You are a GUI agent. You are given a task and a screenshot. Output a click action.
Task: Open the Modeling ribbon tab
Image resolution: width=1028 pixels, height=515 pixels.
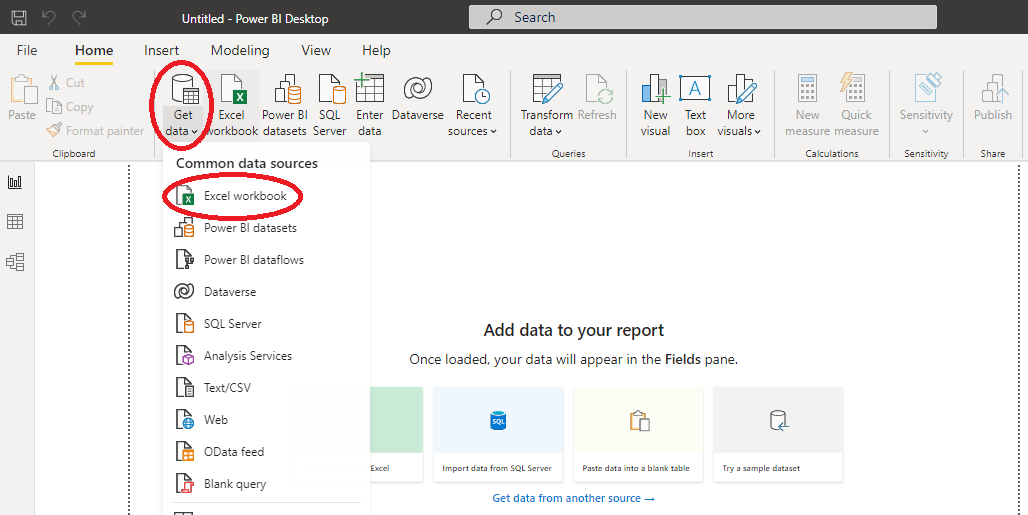pyautogui.click(x=240, y=50)
